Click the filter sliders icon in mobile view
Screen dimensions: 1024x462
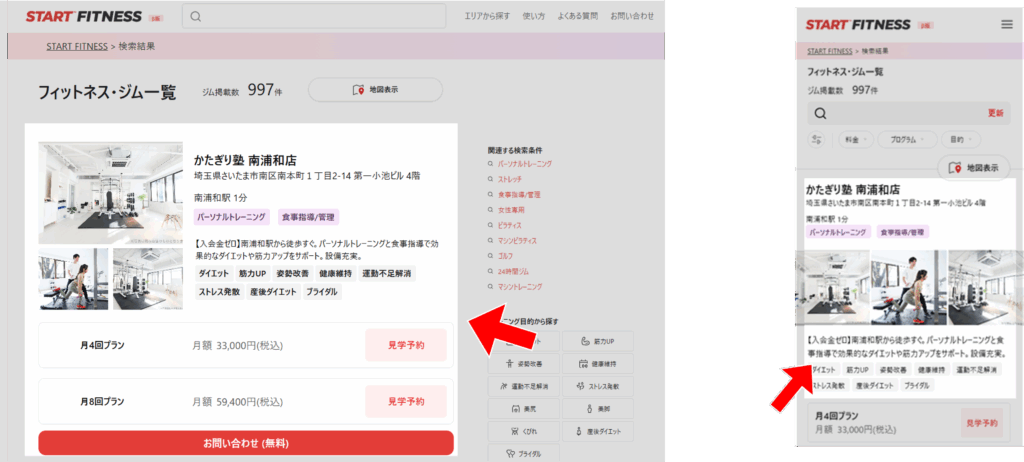tap(817, 140)
